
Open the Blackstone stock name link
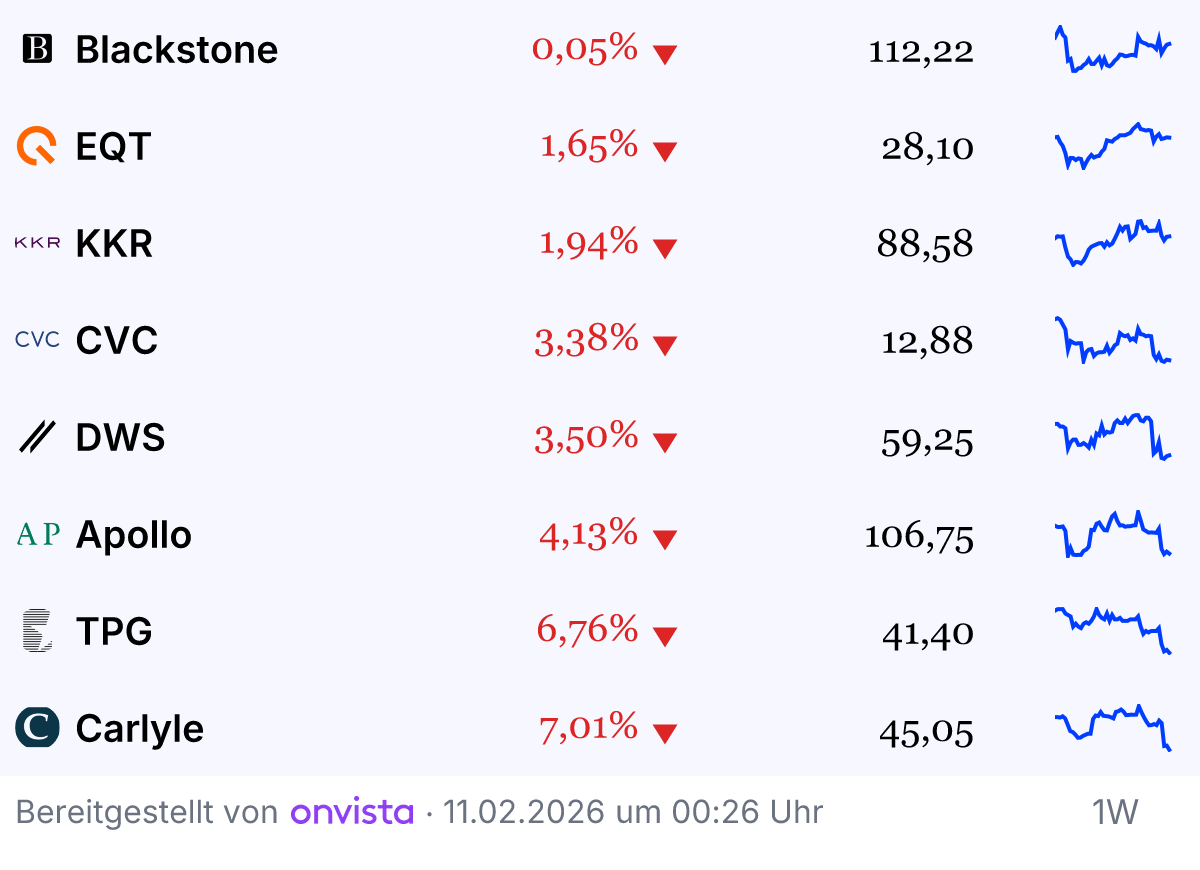pyautogui.click(x=177, y=49)
